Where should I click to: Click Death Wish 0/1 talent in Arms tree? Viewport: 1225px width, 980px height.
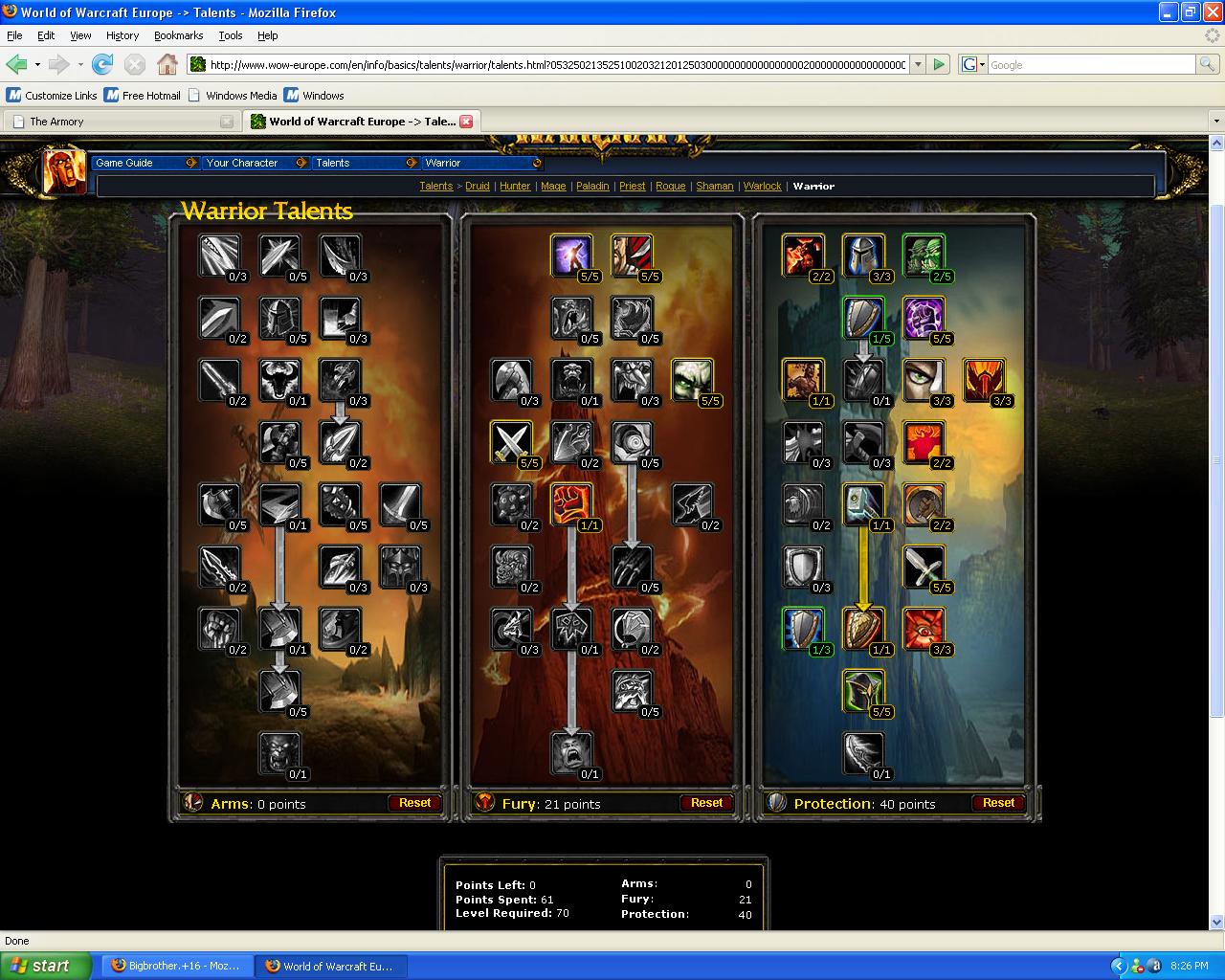280,504
